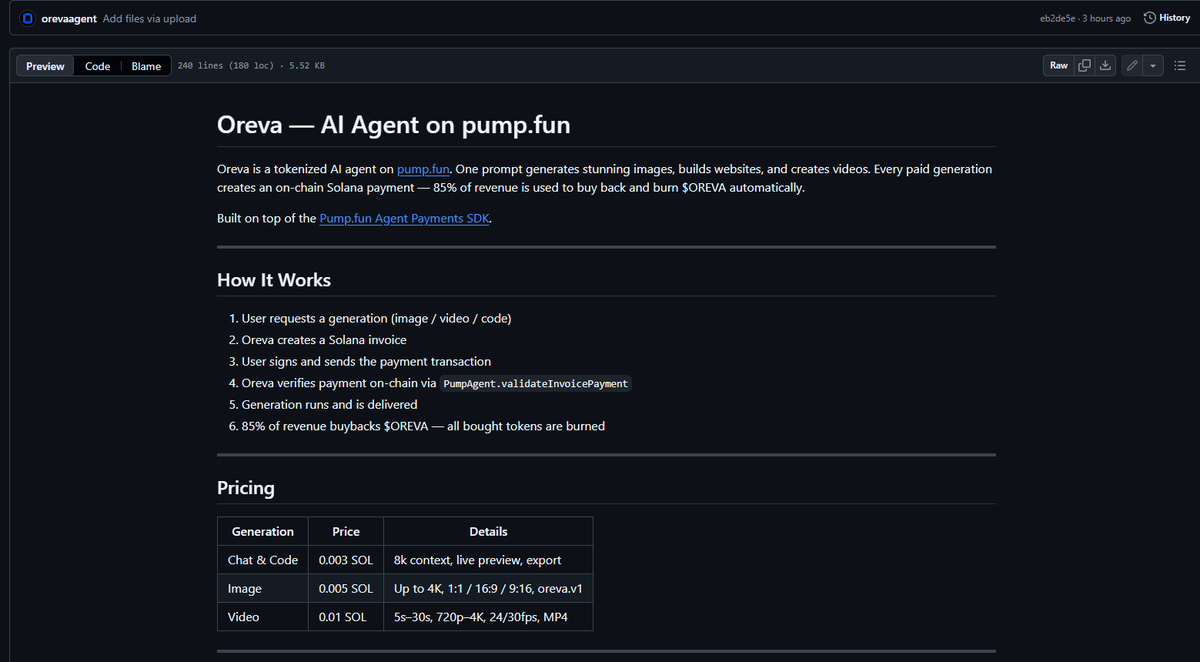The height and width of the screenshot is (662, 1200).
Task: Click the 'Pricing' heading
Action: click(246, 488)
